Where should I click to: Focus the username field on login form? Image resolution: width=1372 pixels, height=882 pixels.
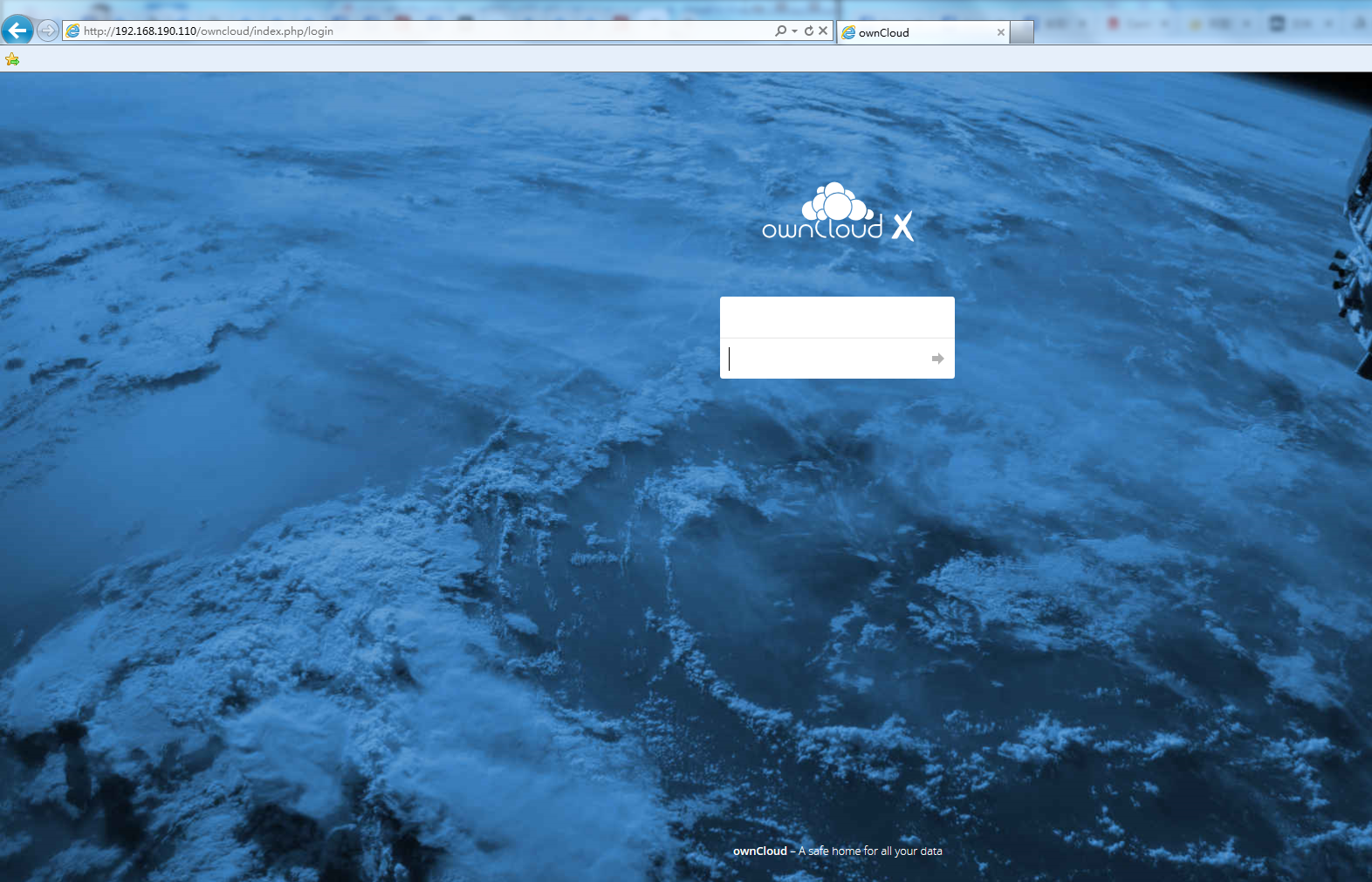837,318
